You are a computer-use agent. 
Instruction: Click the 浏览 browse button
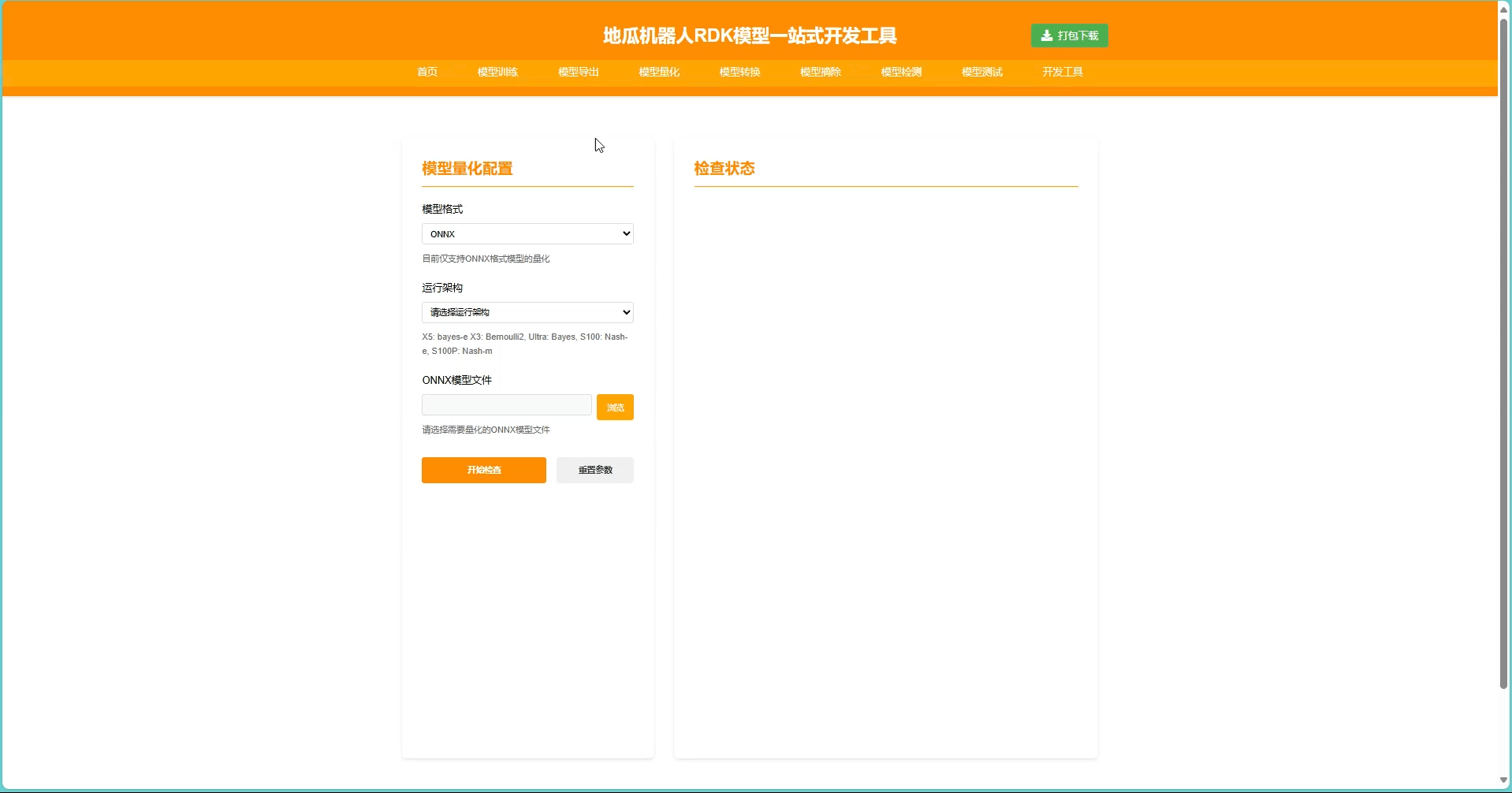click(x=615, y=408)
